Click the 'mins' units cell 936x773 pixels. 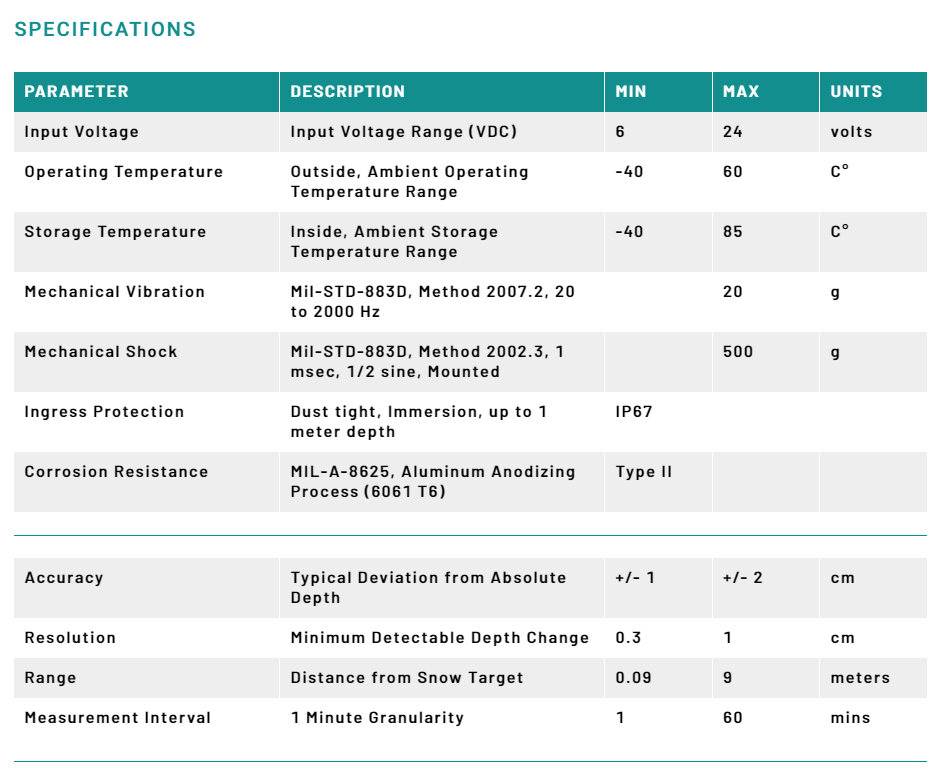point(850,718)
